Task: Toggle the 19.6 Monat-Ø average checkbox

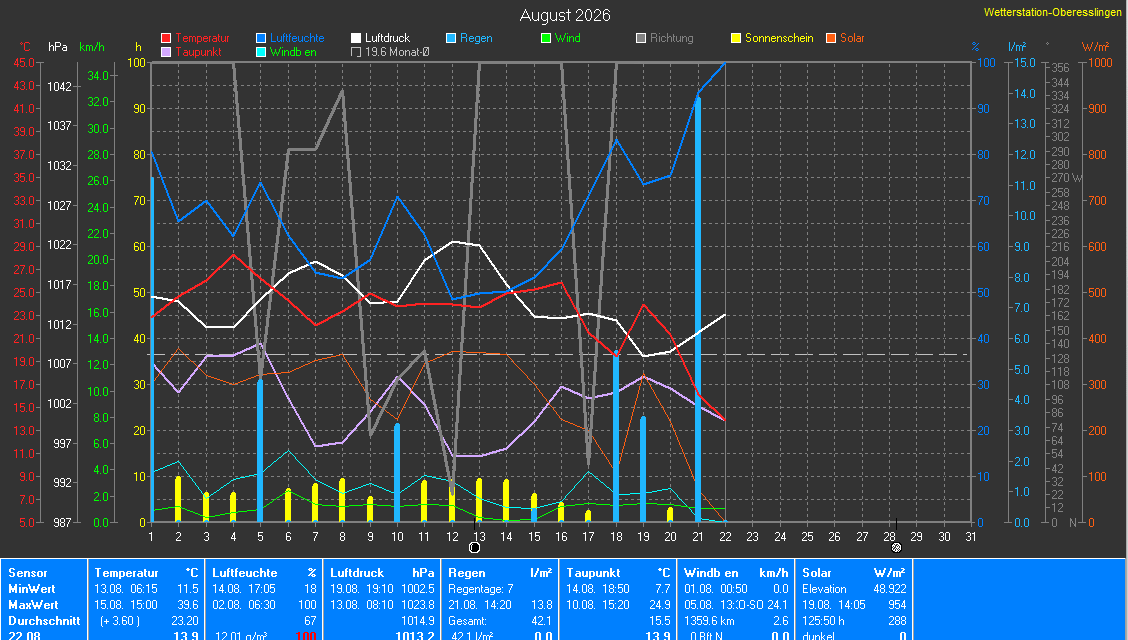Action: point(356,52)
